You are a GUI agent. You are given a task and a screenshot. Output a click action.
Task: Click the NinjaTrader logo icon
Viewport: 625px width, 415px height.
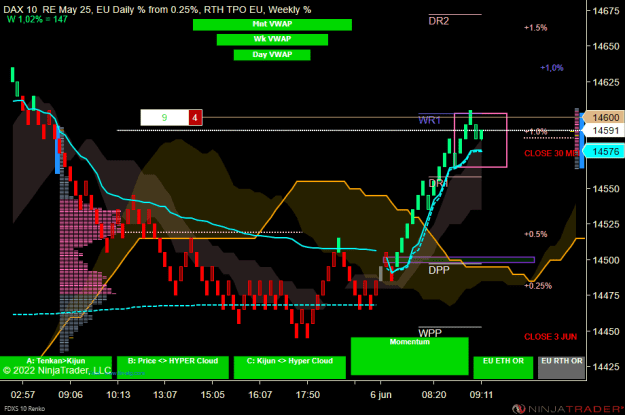(x=519, y=409)
